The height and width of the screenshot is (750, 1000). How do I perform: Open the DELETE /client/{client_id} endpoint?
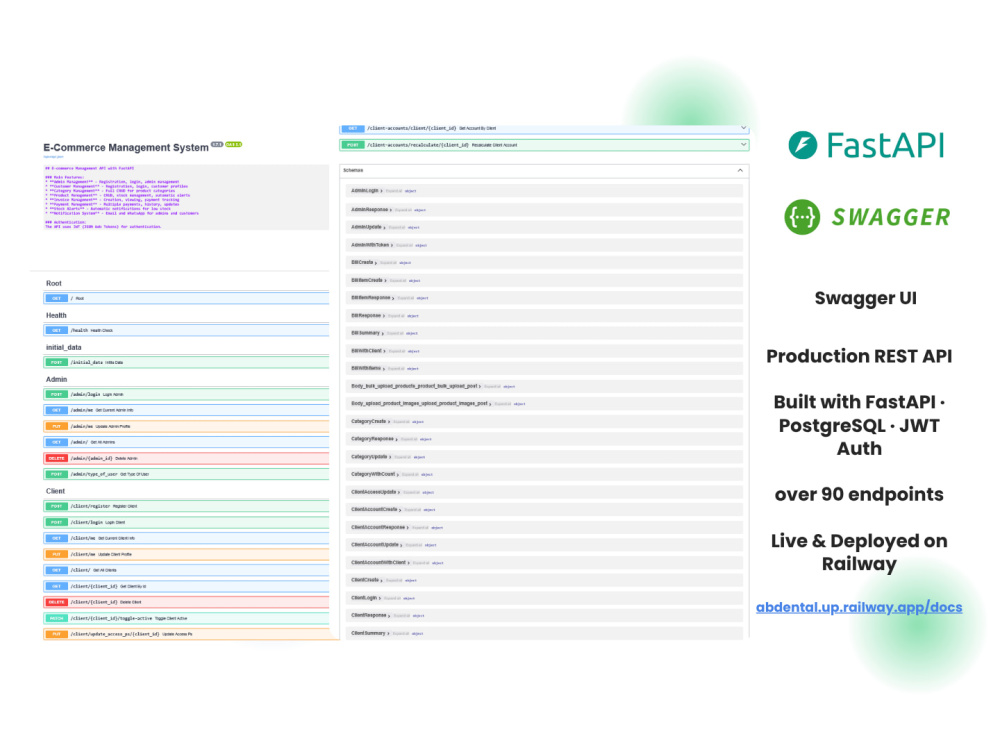186,602
